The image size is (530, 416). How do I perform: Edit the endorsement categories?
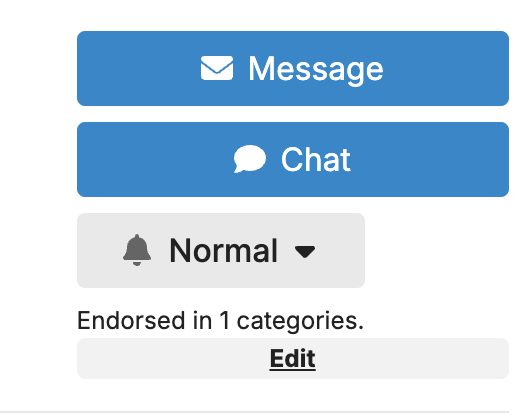click(293, 358)
